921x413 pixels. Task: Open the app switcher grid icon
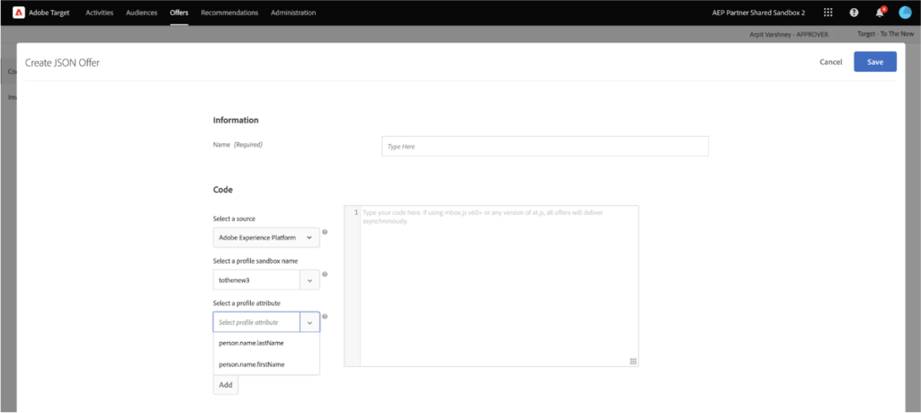coord(828,12)
